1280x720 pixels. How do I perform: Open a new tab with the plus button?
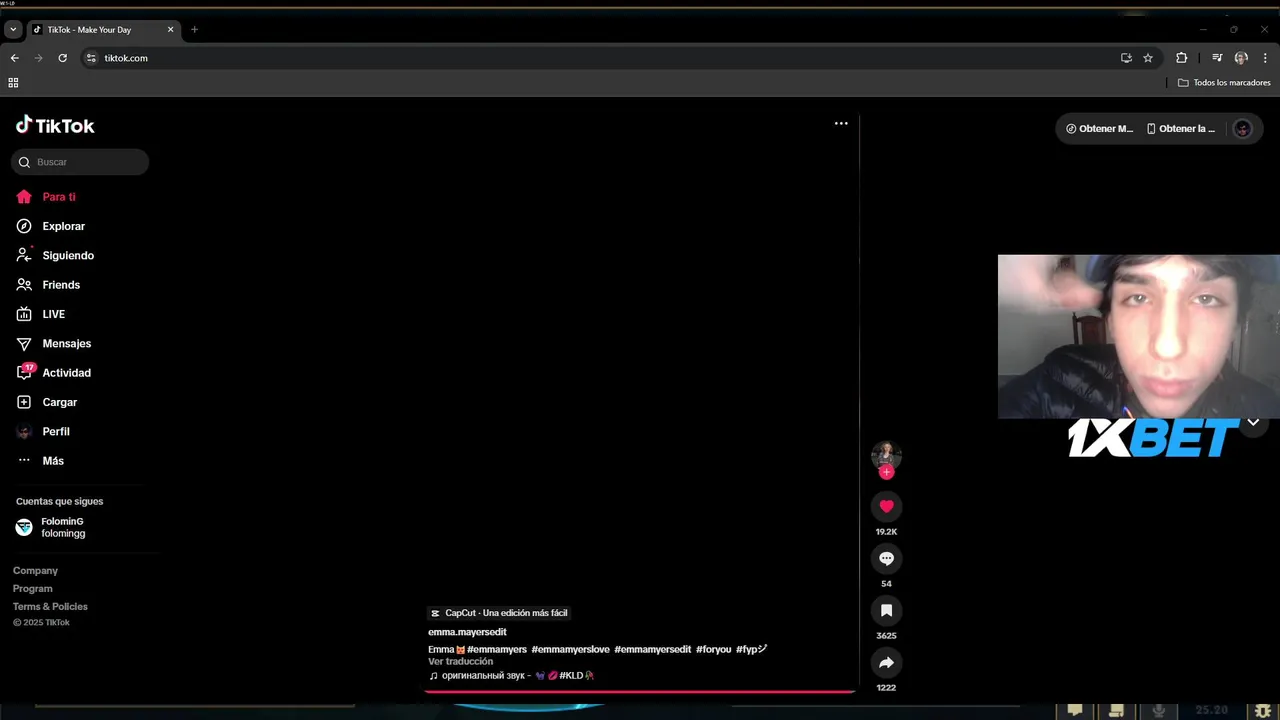point(194,30)
